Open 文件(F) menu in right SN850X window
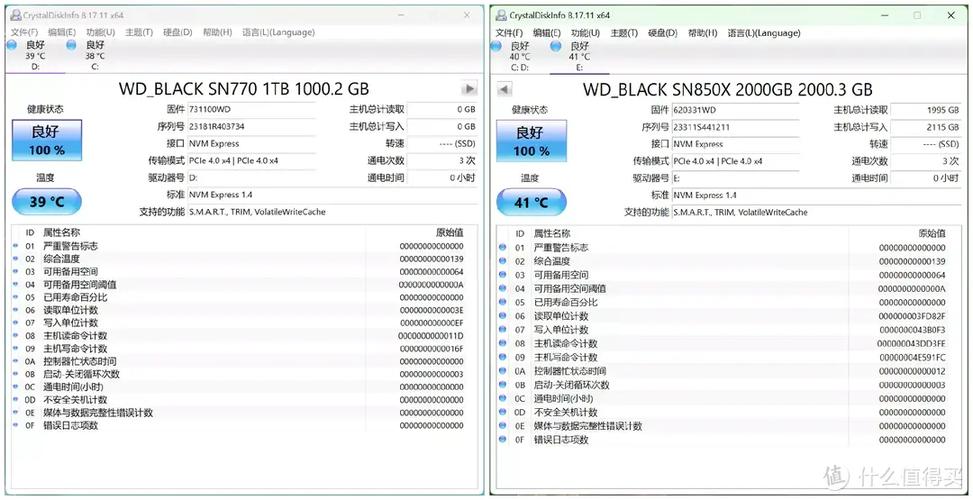 coord(509,33)
